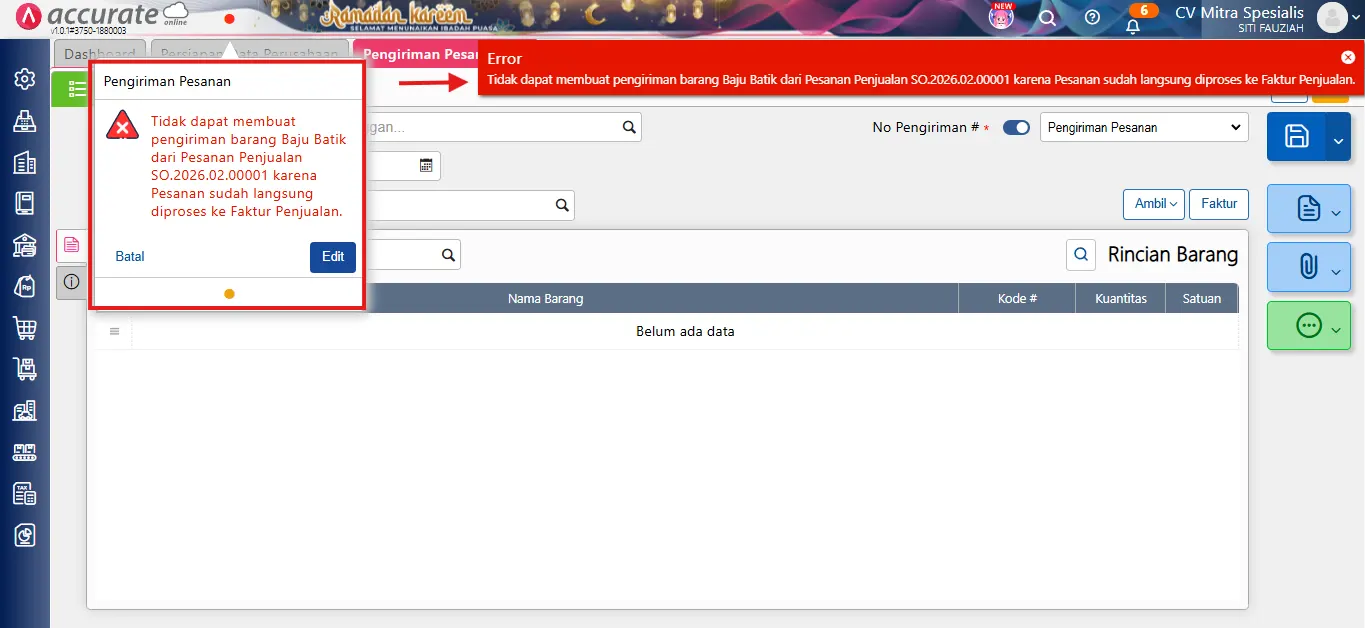Click the notification bell icon

(x=1133, y=26)
